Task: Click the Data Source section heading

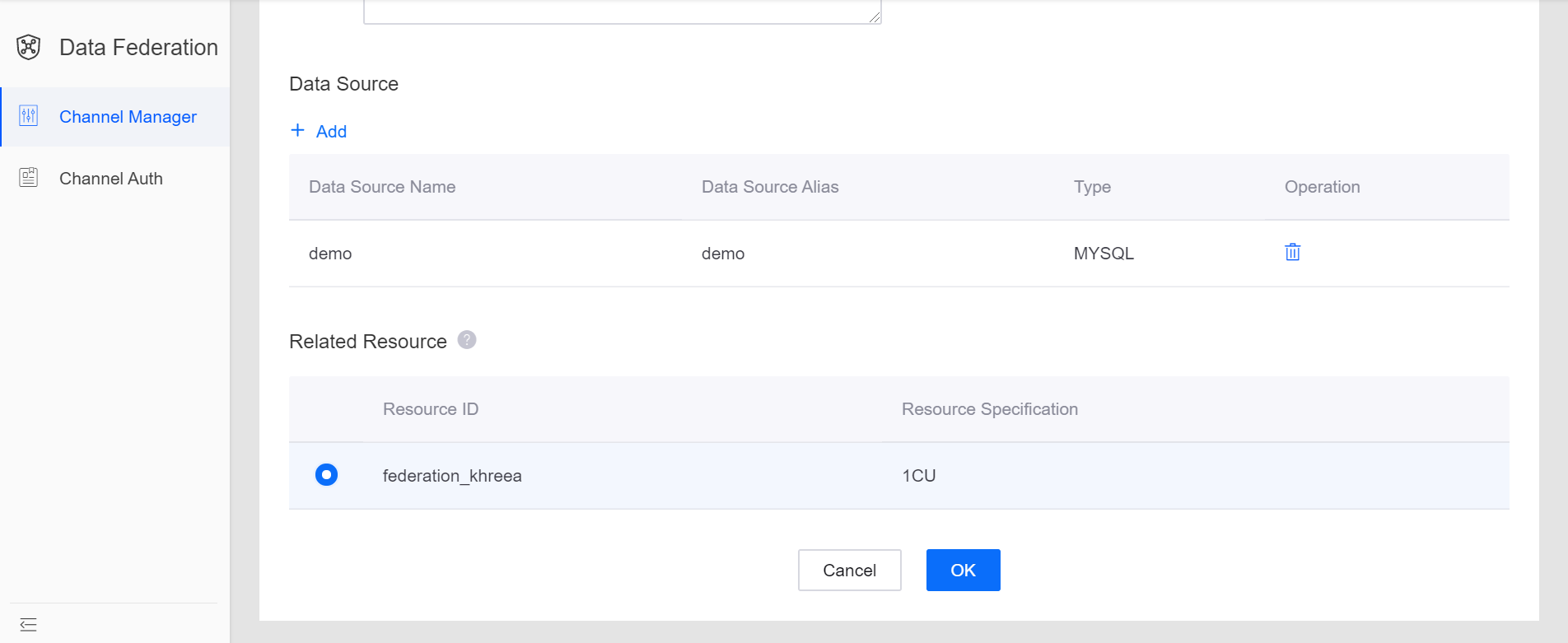Action: click(343, 84)
